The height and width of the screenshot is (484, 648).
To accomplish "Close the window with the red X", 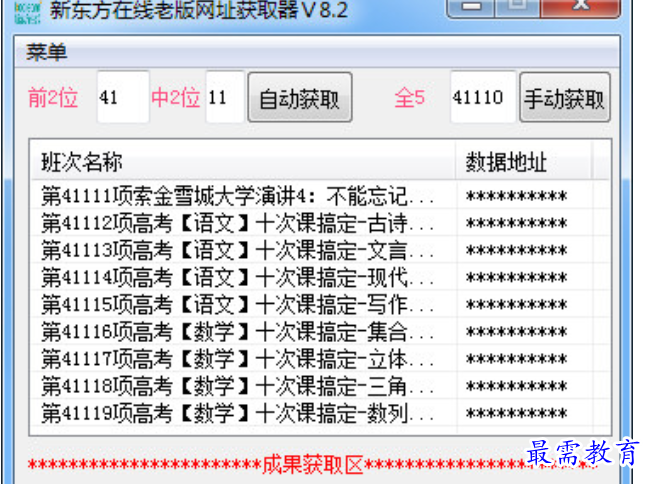I will point(581,7).
